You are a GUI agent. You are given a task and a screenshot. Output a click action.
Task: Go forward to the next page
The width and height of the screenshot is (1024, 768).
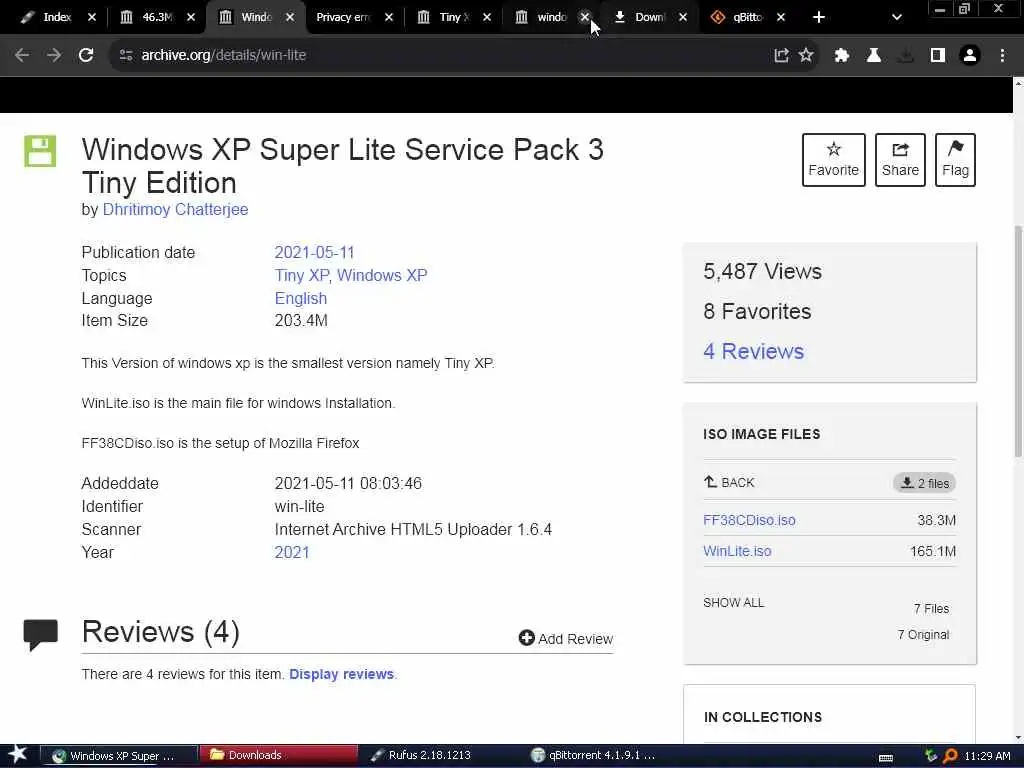54,56
